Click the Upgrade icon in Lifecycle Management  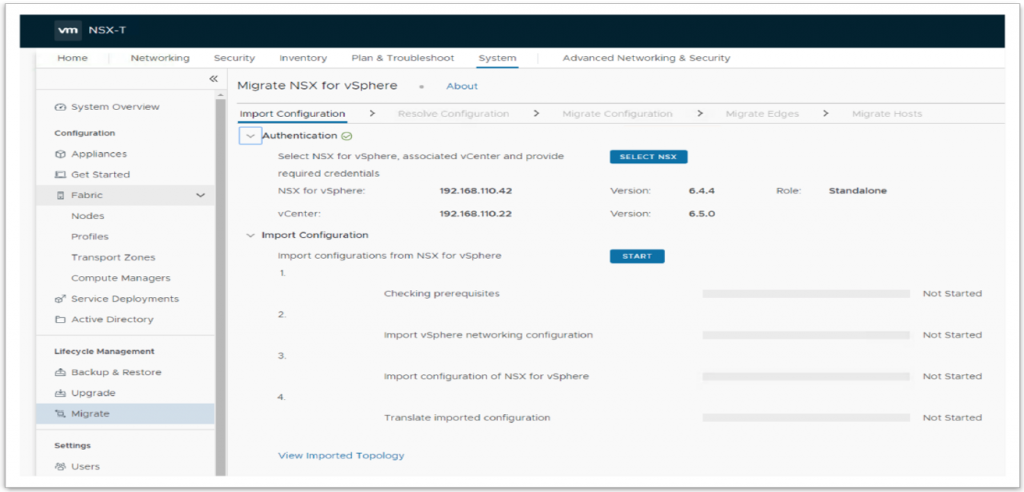[61, 393]
